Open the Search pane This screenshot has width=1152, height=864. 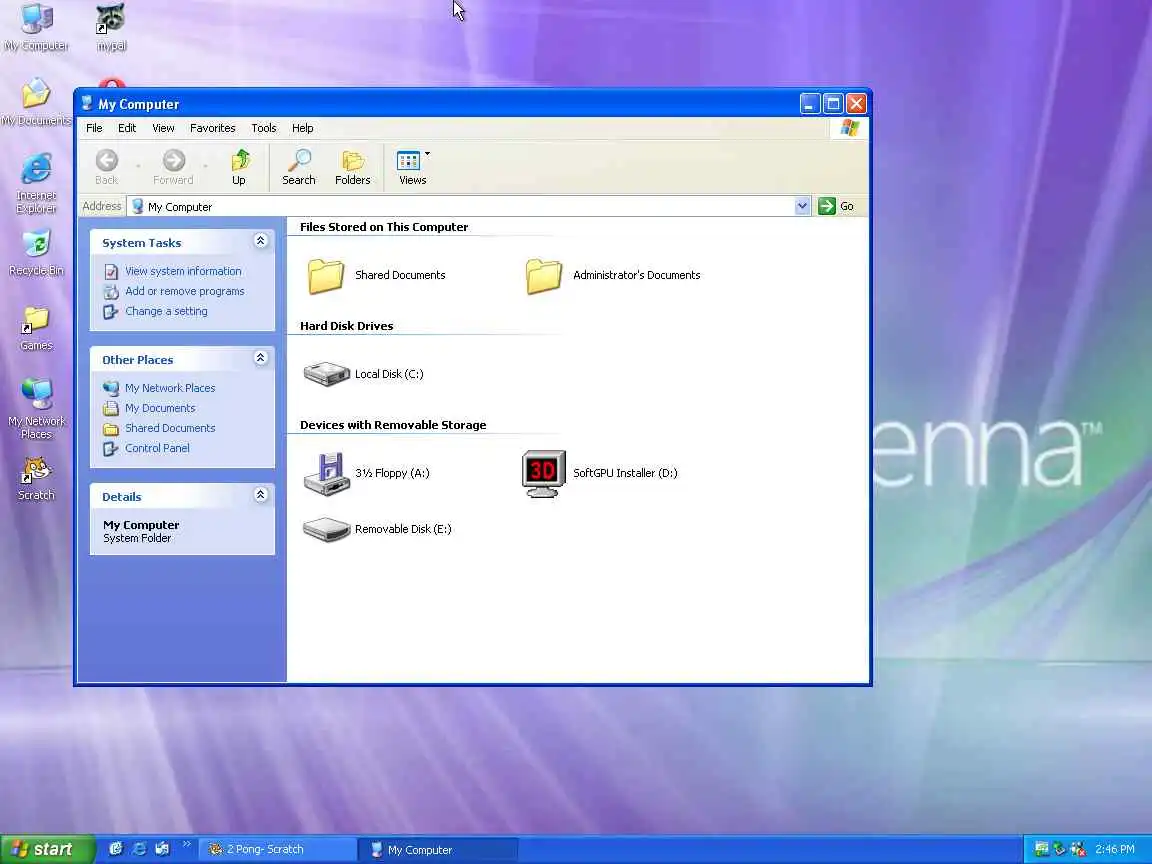[x=299, y=168]
